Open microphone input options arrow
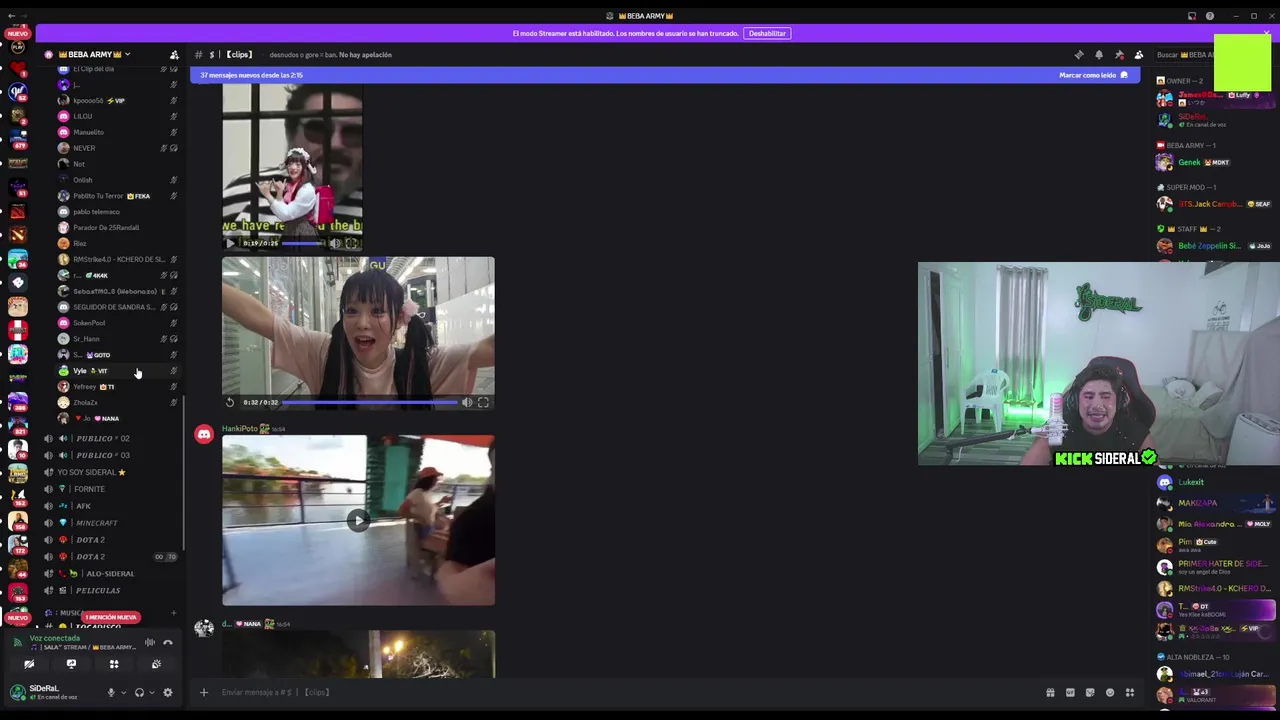The height and width of the screenshot is (720, 1280). (x=123, y=693)
